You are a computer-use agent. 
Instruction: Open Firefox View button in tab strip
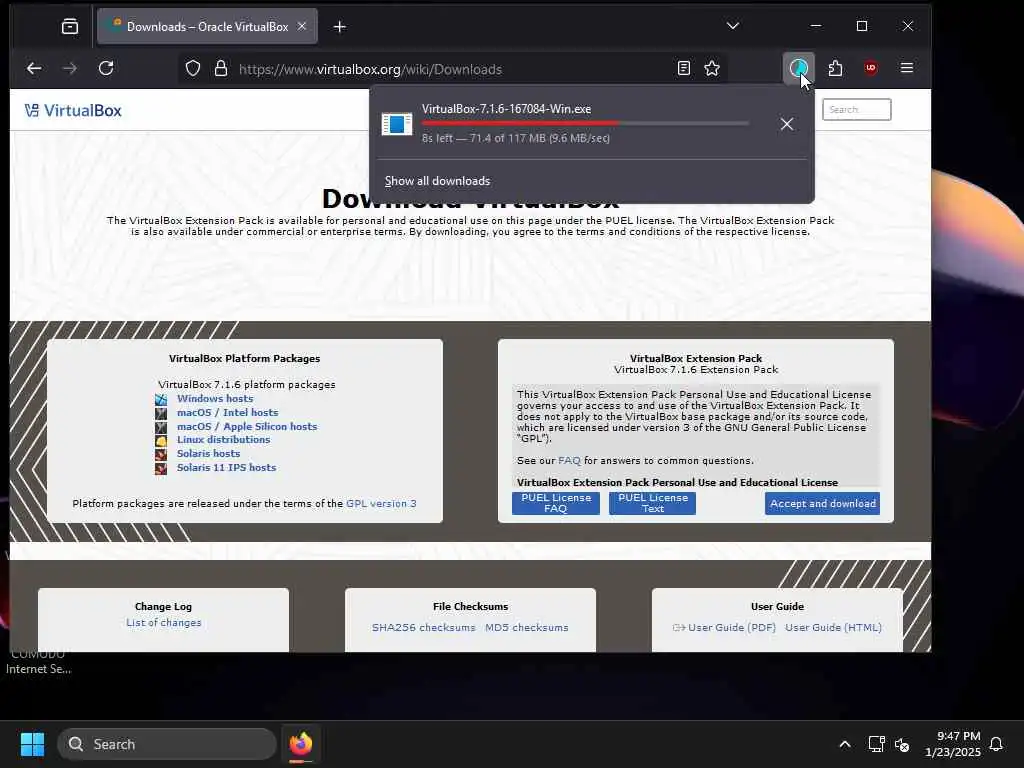[70, 26]
